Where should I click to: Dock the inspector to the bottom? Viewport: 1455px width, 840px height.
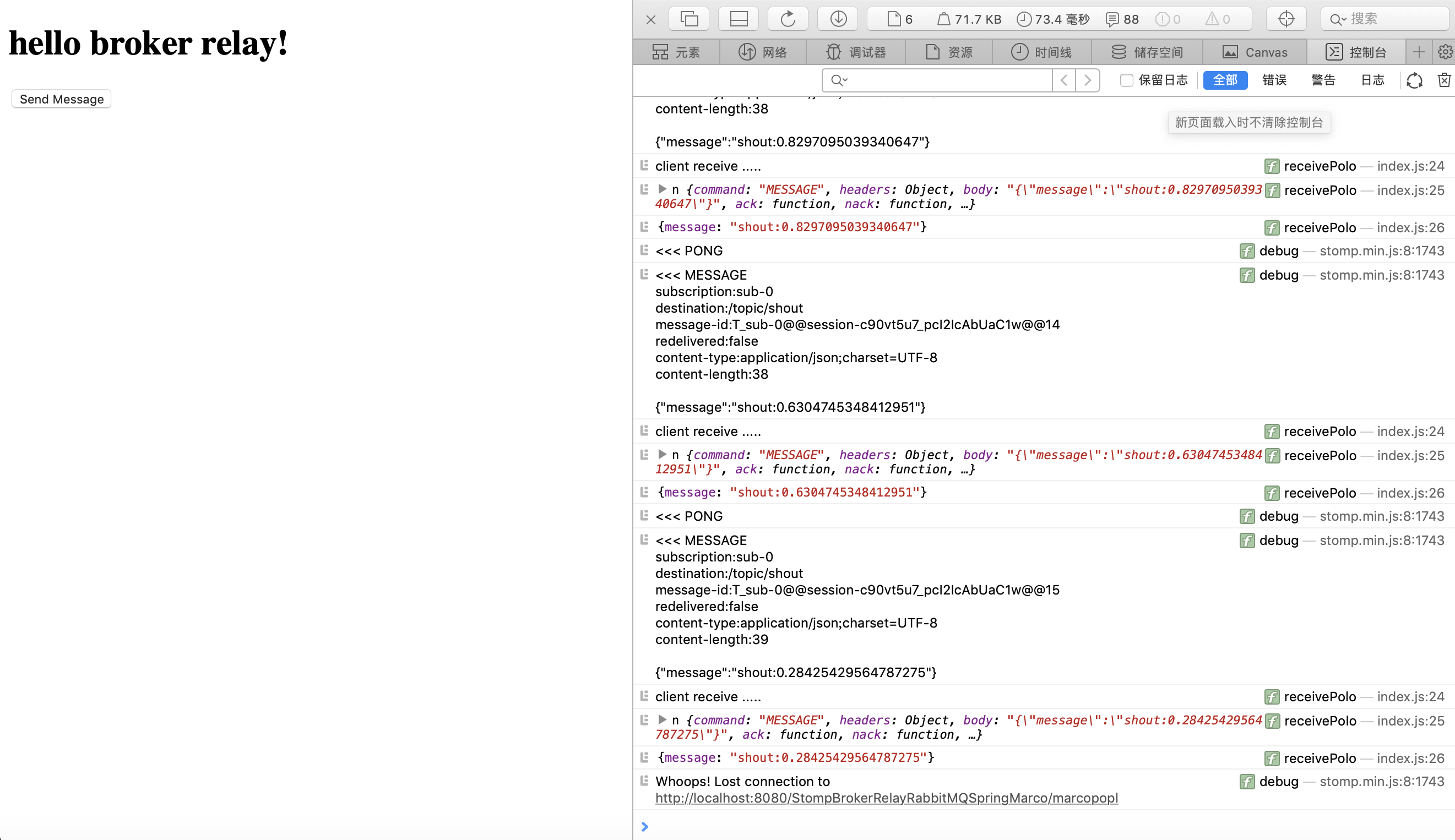point(739,19)
